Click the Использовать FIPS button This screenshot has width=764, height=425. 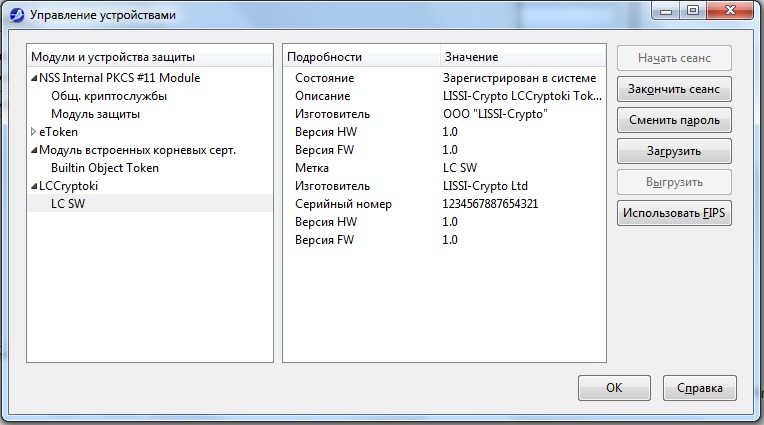tap(674, 213)
